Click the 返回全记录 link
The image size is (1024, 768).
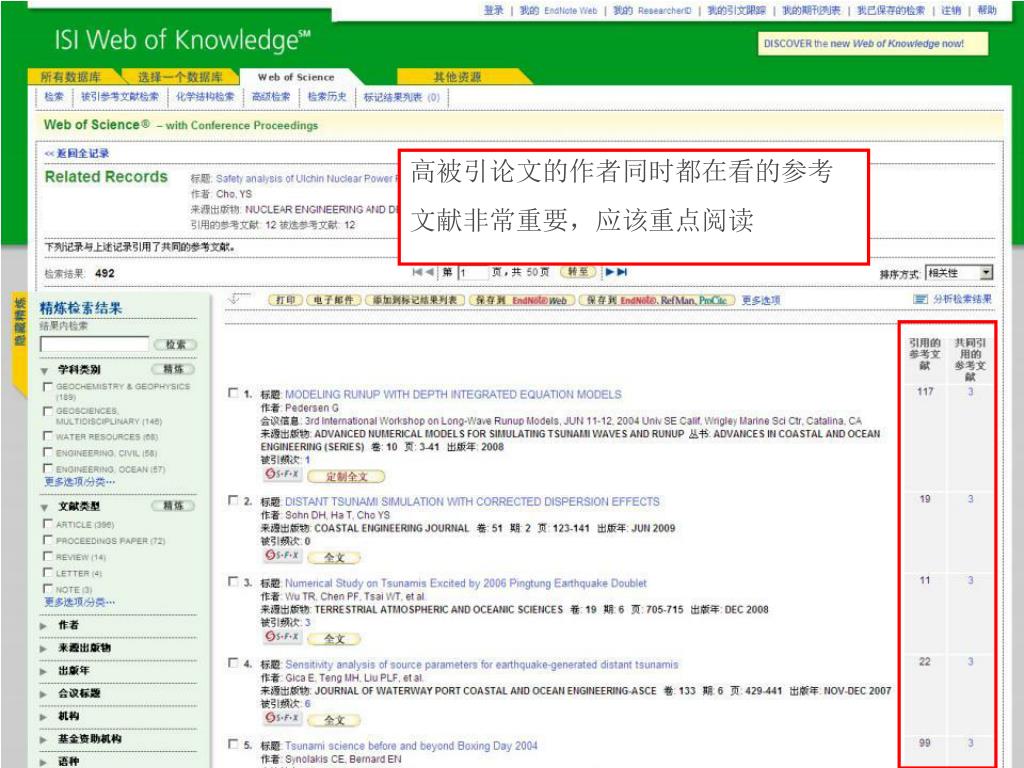(77, 153)
